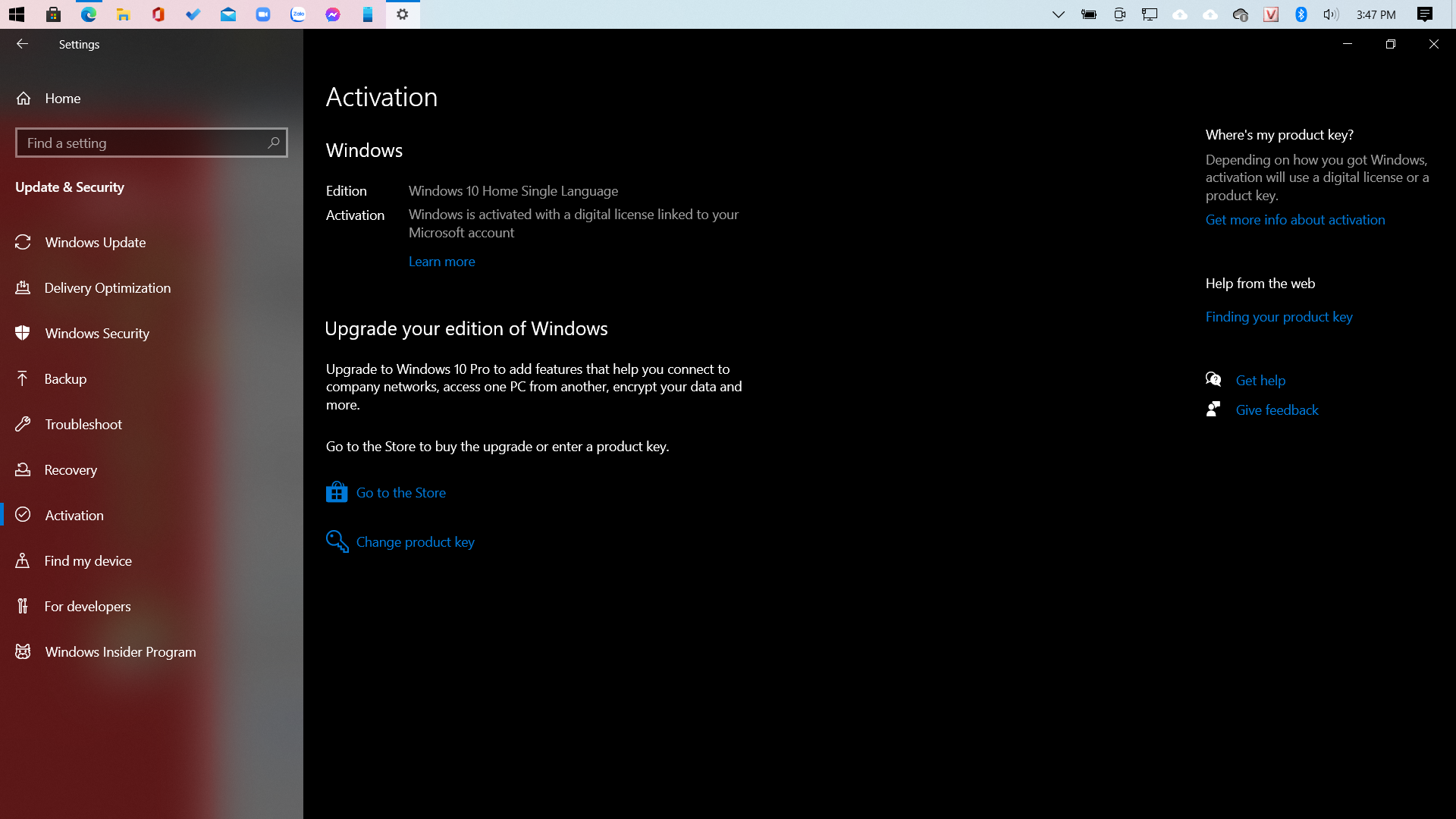
Task: Click Change product key link
Action: click(416, 542)
